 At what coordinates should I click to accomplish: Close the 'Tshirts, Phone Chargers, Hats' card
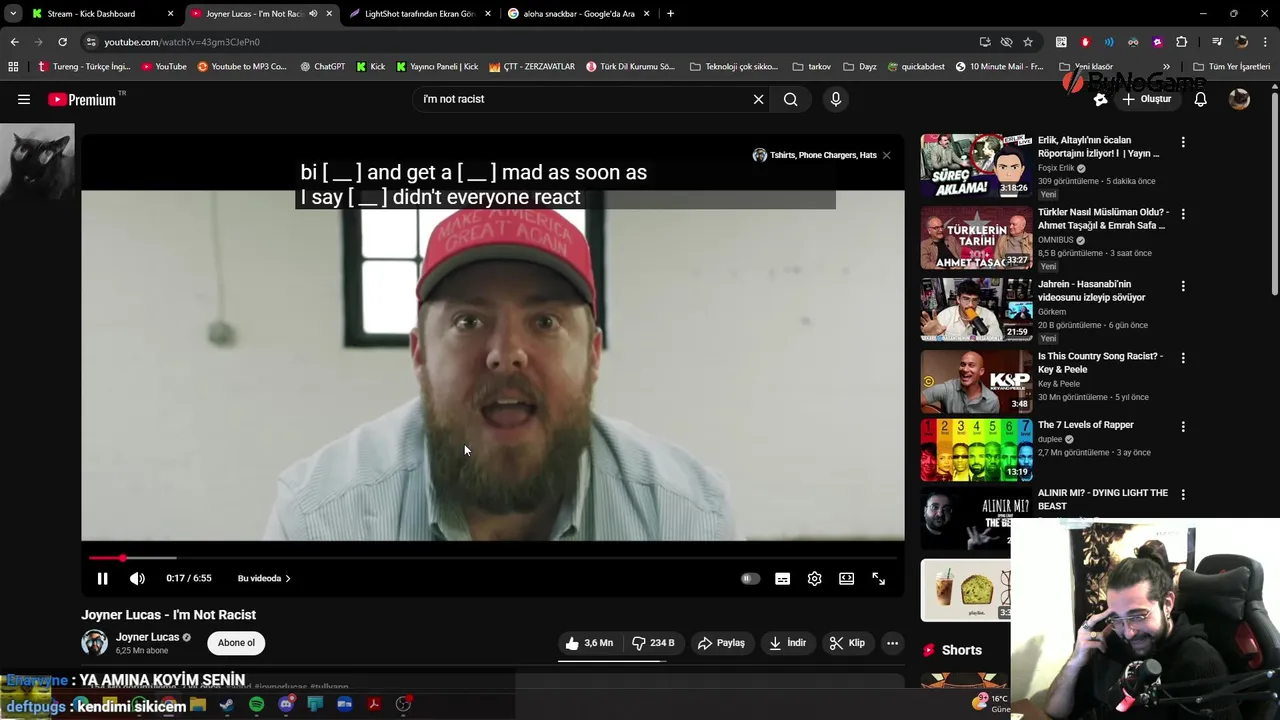[x=886, y=155]
